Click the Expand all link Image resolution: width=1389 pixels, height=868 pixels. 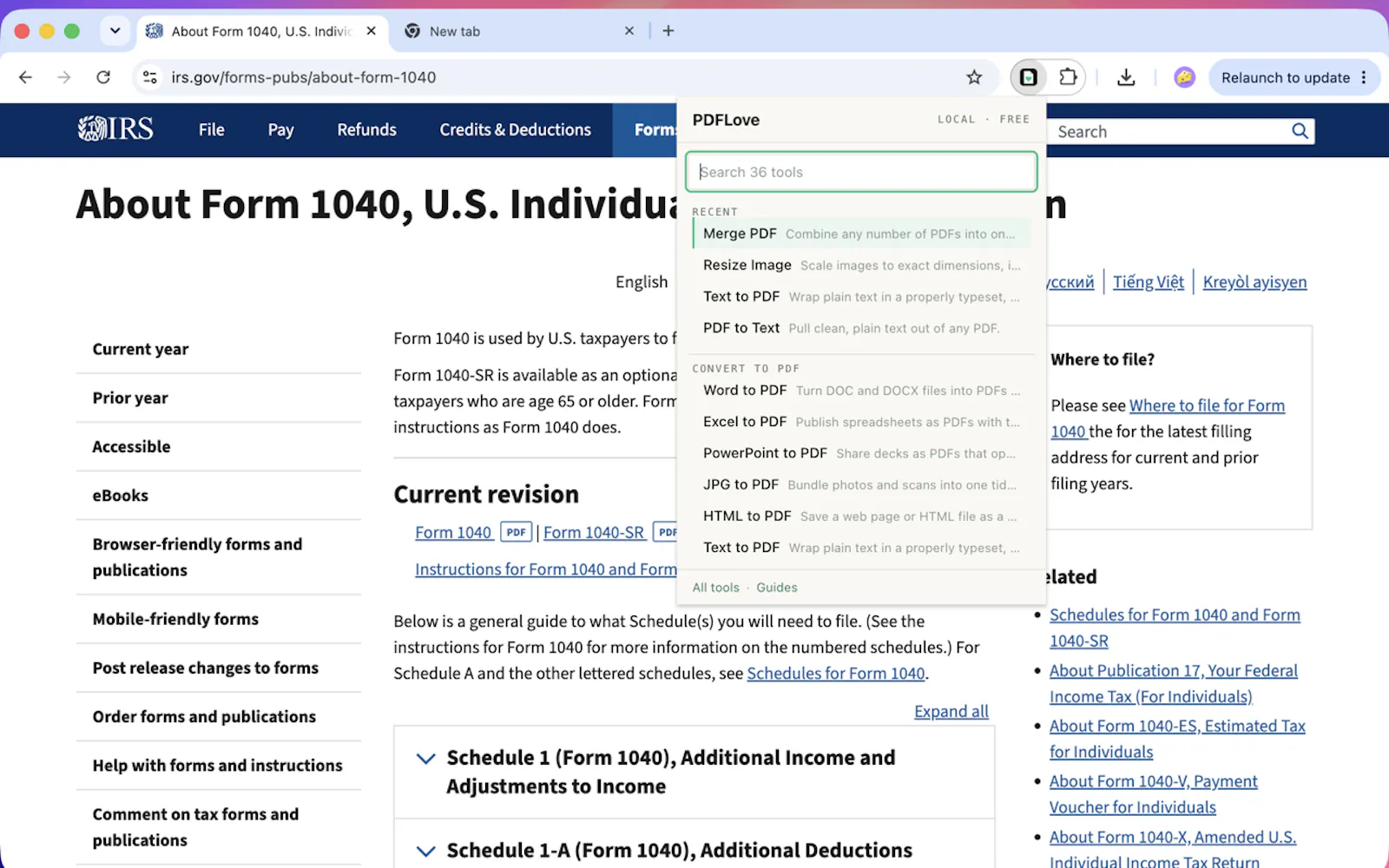click(x=951, y=712)
